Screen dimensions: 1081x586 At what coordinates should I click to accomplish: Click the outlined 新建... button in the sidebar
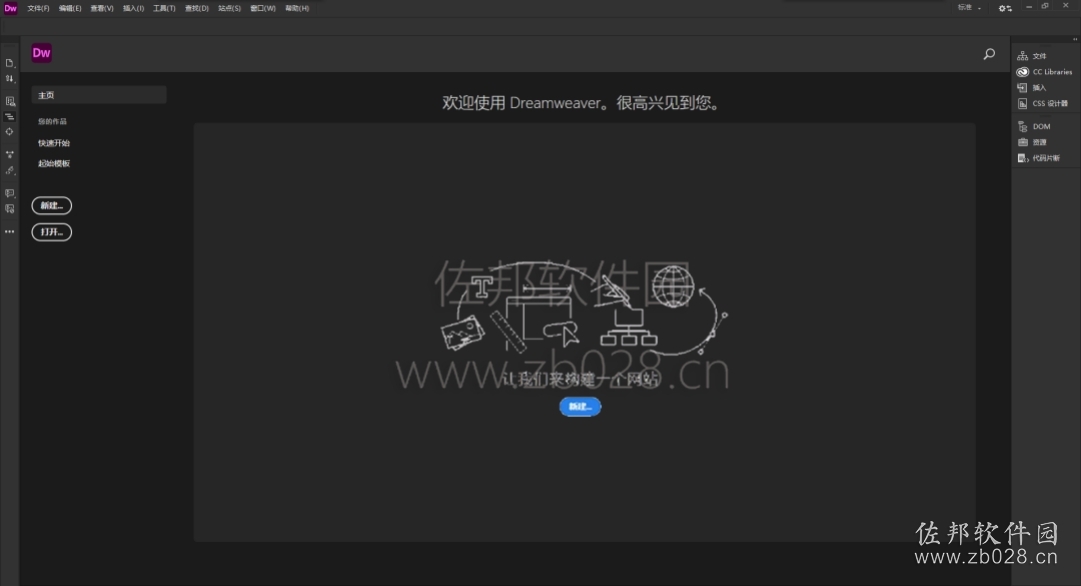52,205
